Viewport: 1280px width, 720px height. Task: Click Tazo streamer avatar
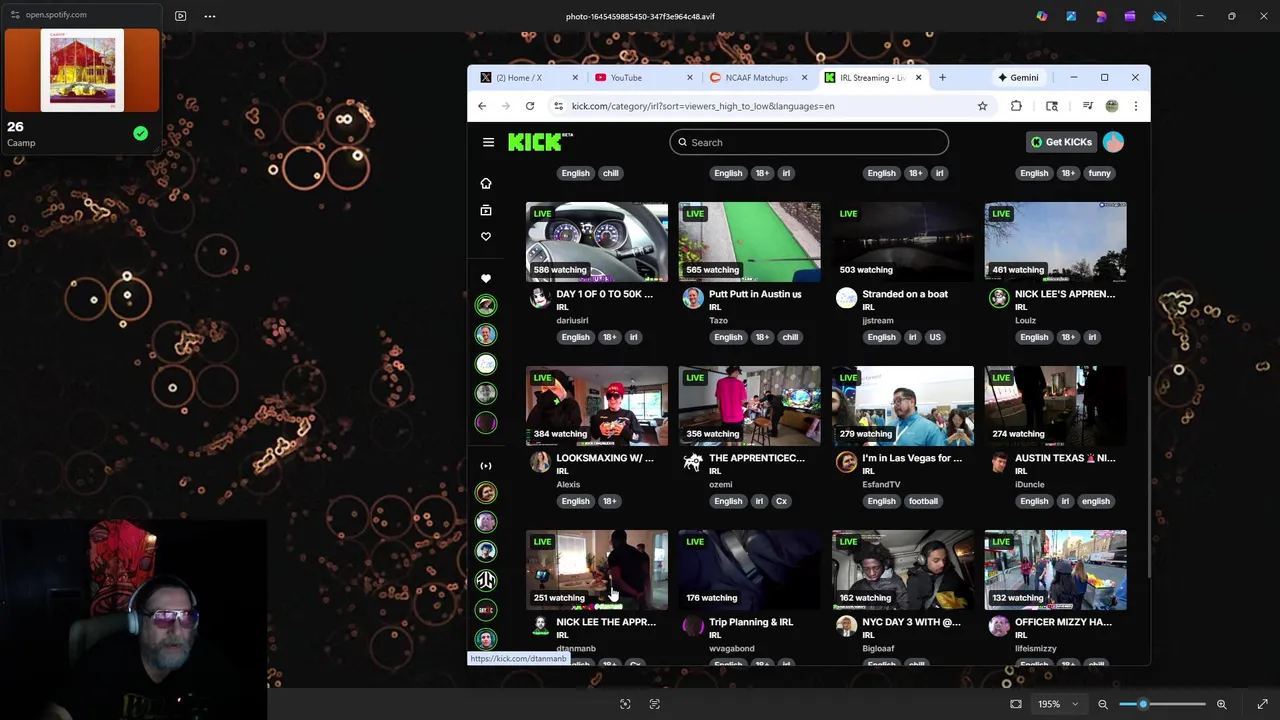pyautogui.click(x=693, y=298)
